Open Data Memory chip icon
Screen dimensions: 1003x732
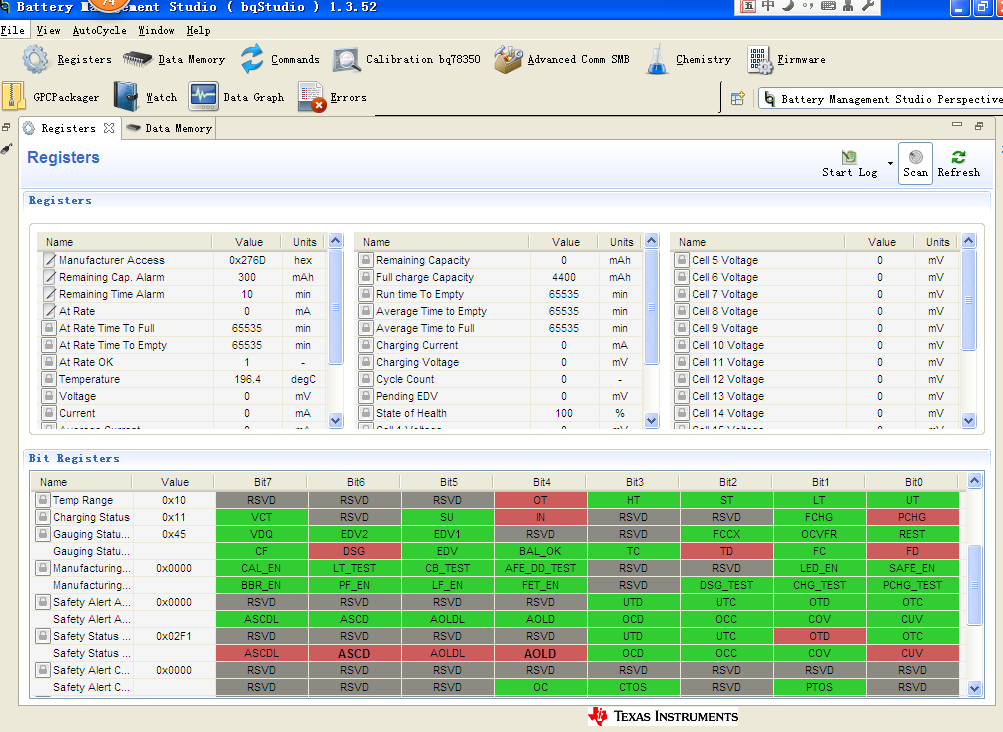click(137, 60)
